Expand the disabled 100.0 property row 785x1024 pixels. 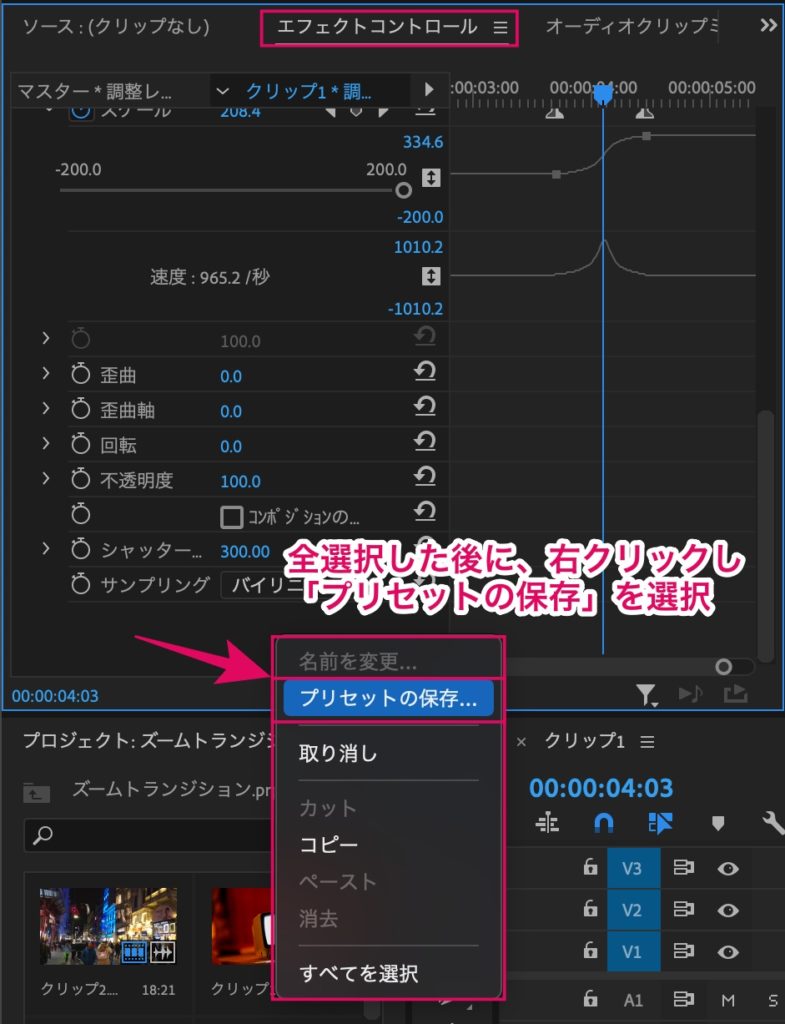(45, 338)
